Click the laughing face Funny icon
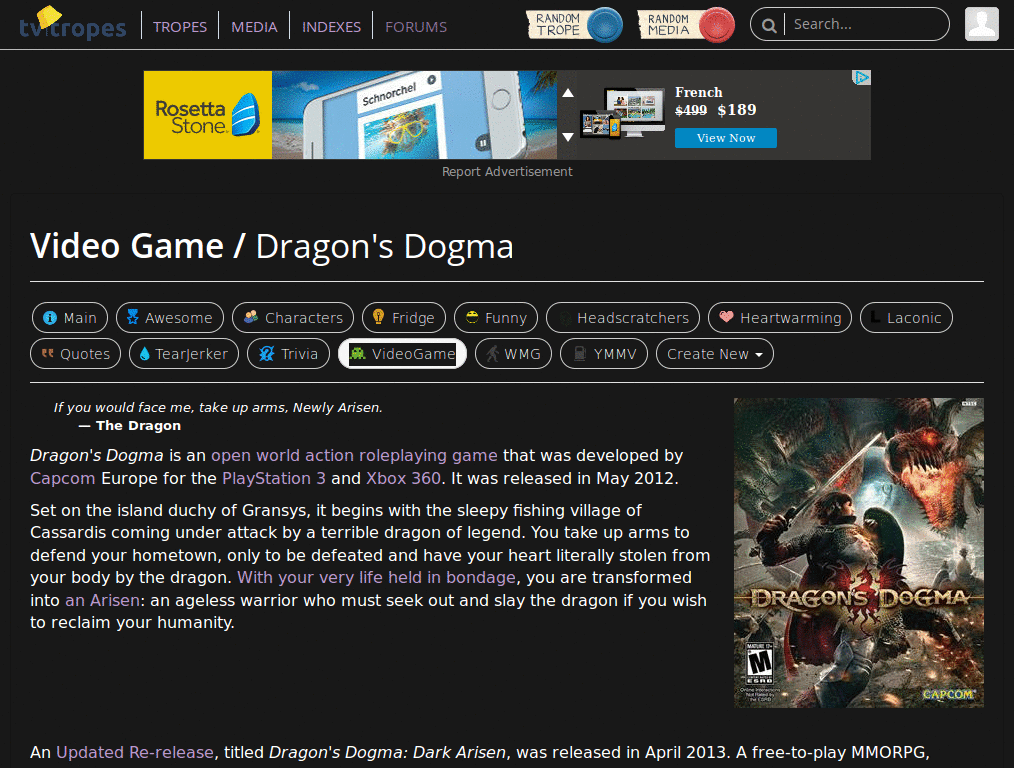The image size is (1024, 768). click(x=470, y=317)
